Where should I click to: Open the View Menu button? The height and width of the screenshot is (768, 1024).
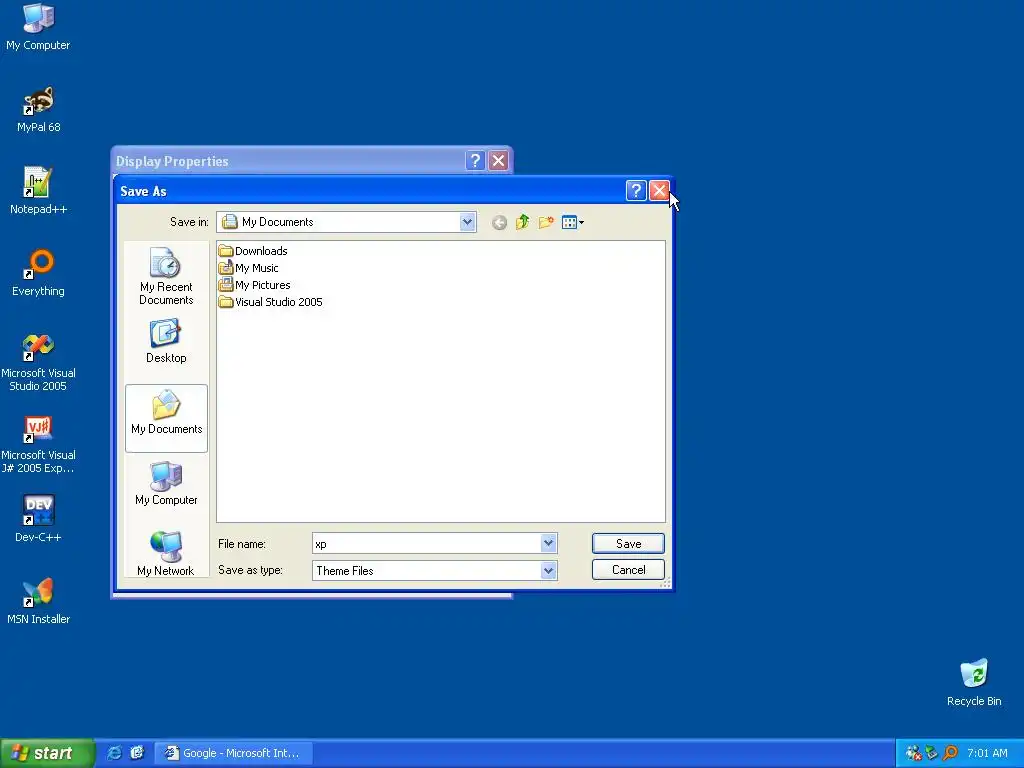click(x=573, y=223)
